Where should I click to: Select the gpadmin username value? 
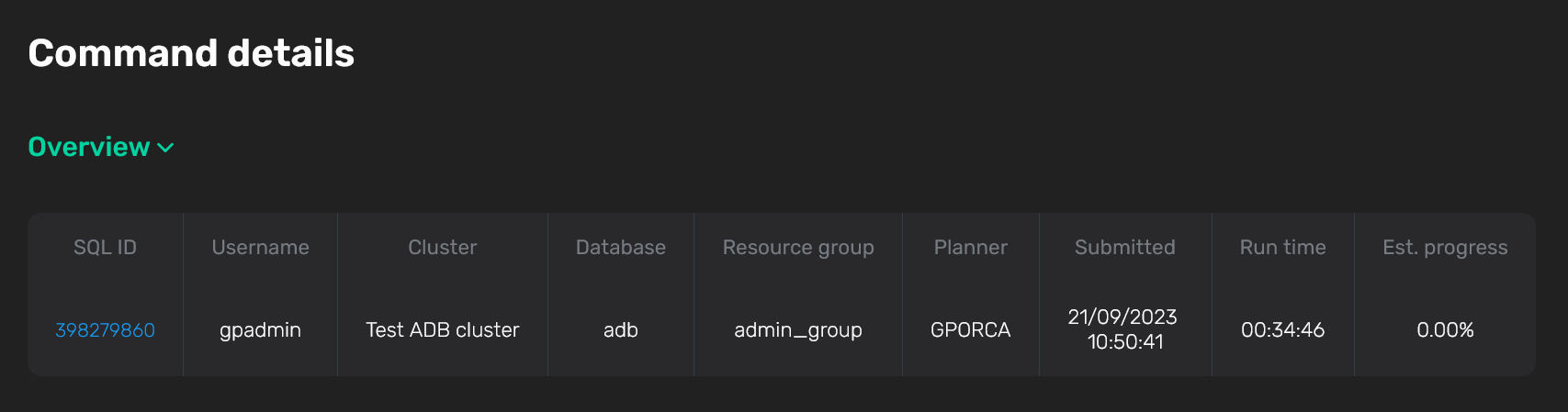pyautogui.click(x=260, y=330)
